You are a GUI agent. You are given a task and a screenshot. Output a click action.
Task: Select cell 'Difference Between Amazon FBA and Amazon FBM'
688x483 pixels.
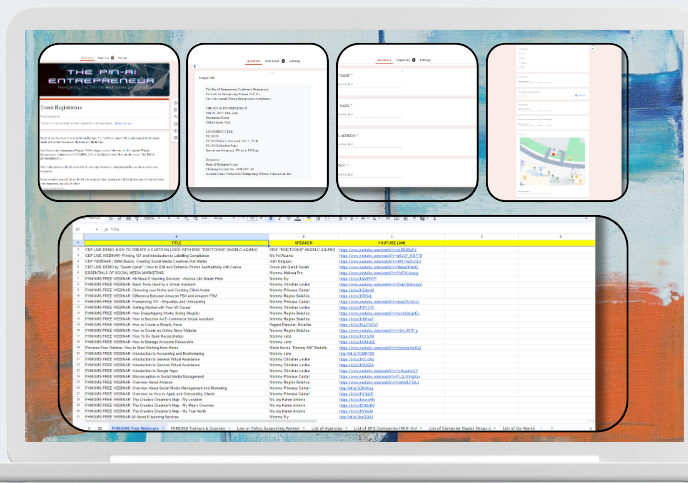pyautogui.click(x=176, y=296)
